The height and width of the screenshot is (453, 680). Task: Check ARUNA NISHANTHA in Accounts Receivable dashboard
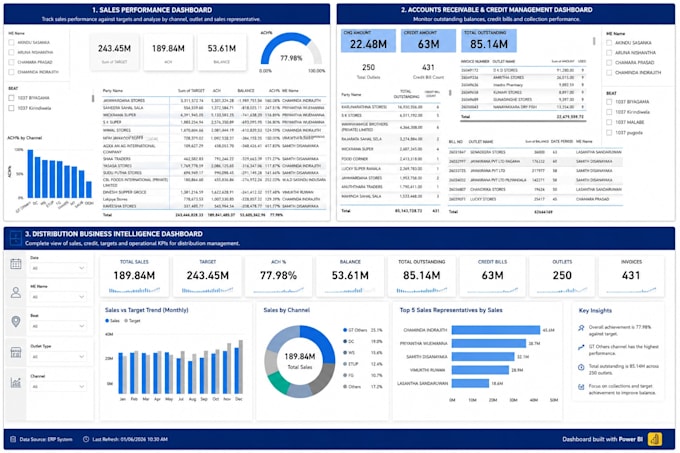[x=609, y=53]
